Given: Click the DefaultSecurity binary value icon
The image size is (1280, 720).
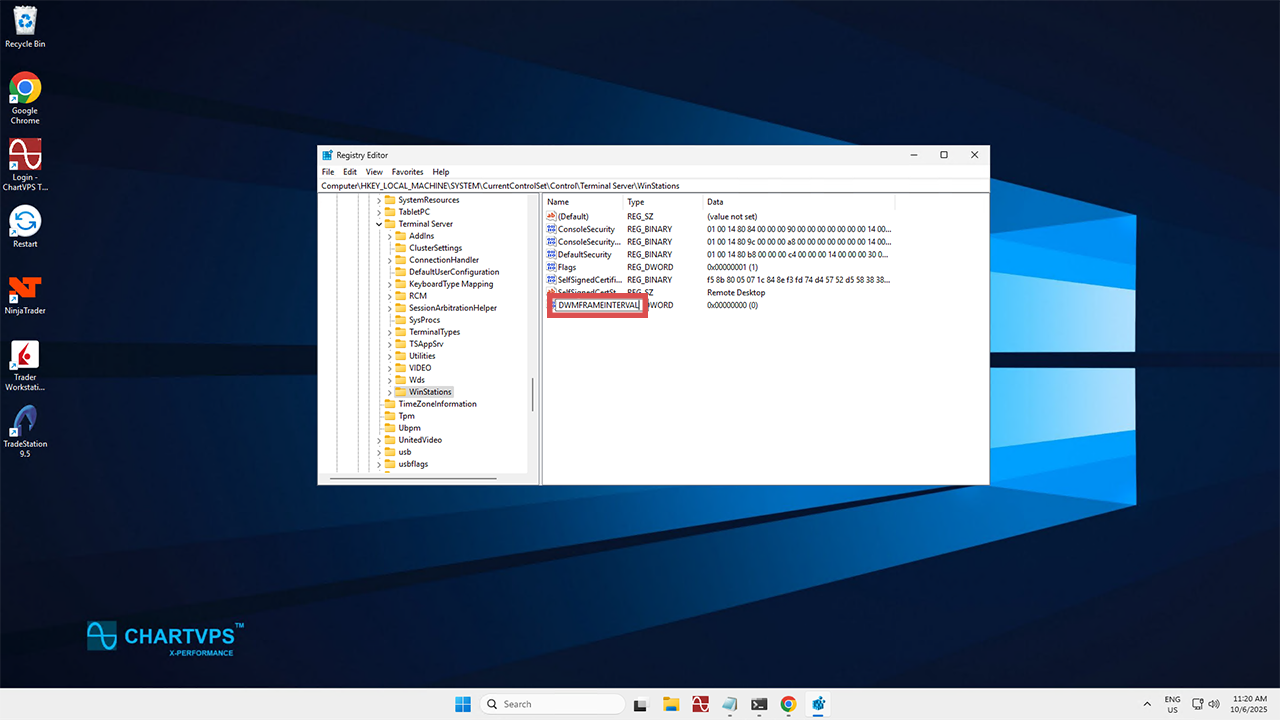Looking at the screenshot, I should (x=551, y=254).
